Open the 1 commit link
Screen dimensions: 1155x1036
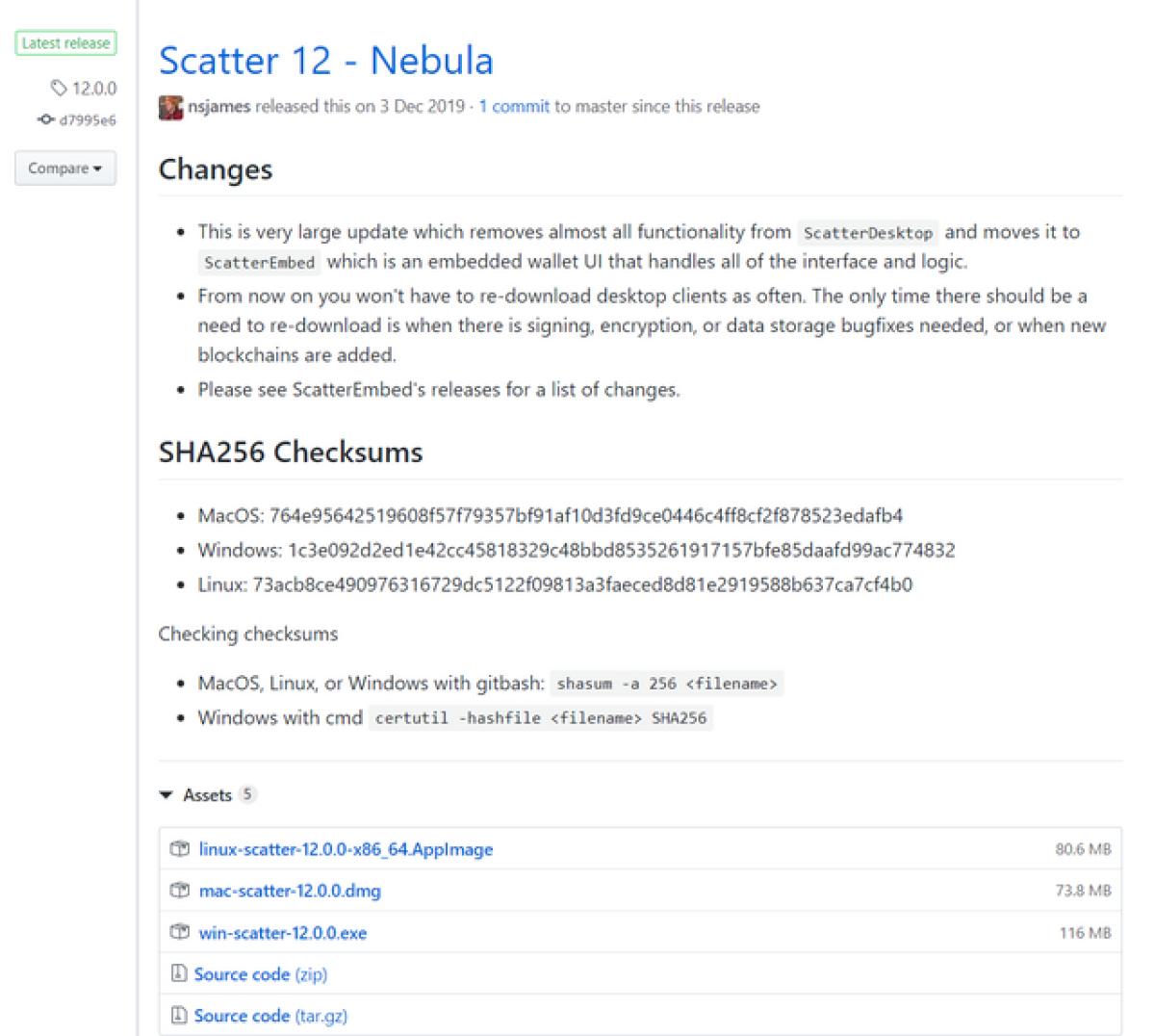pyautogui.click(x=514, y=107)
